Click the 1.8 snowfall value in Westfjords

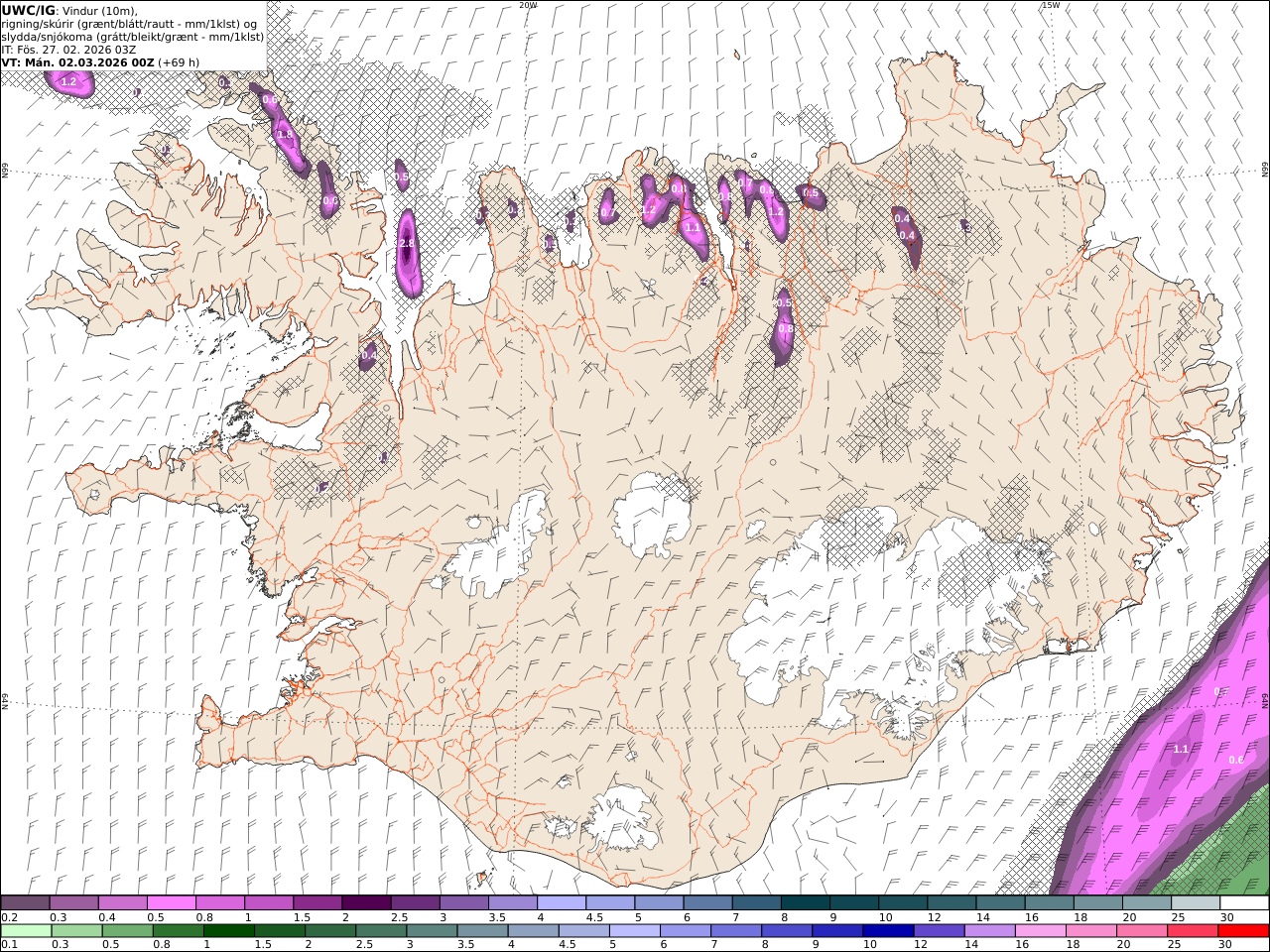(284, 135)
